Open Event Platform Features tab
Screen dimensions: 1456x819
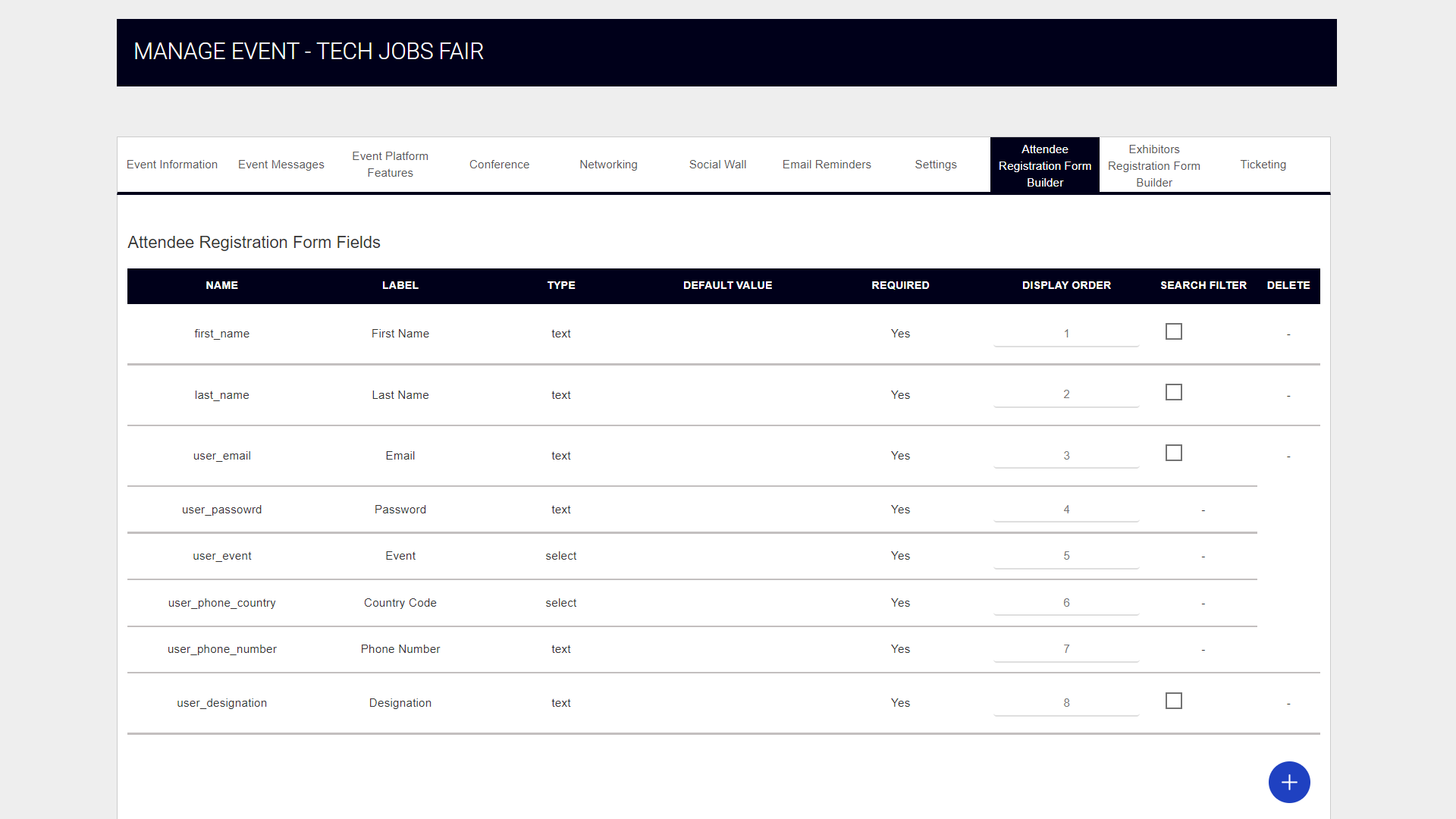click(391, 165)
